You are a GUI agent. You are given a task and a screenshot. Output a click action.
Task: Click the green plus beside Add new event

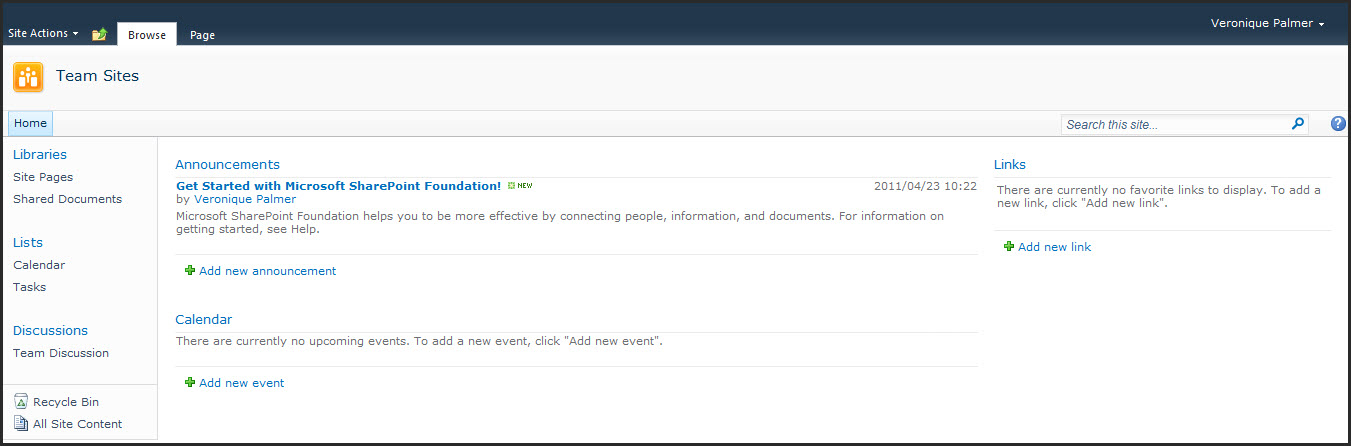pos(190,383)
